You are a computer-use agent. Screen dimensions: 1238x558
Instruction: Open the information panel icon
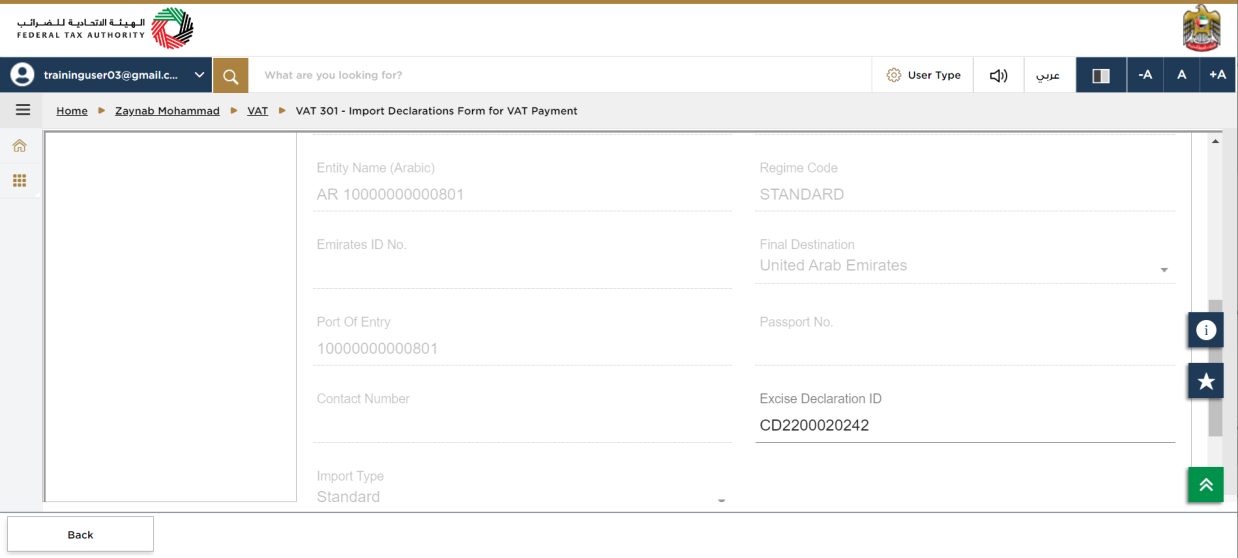(1206, 330)
